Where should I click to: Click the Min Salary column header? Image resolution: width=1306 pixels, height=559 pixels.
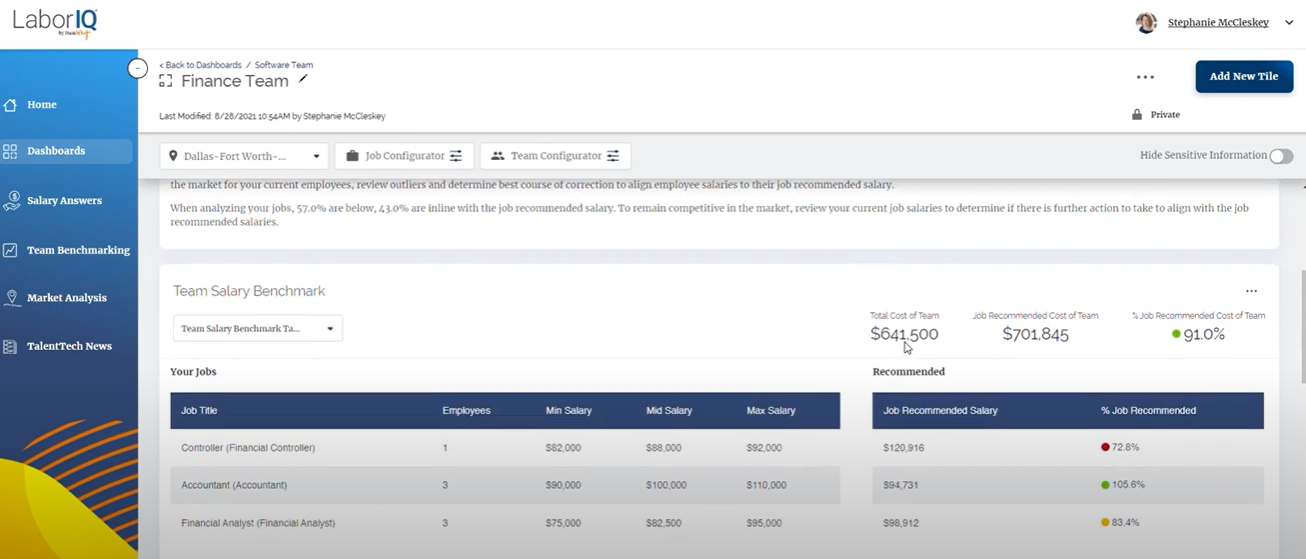coord(569,411)
